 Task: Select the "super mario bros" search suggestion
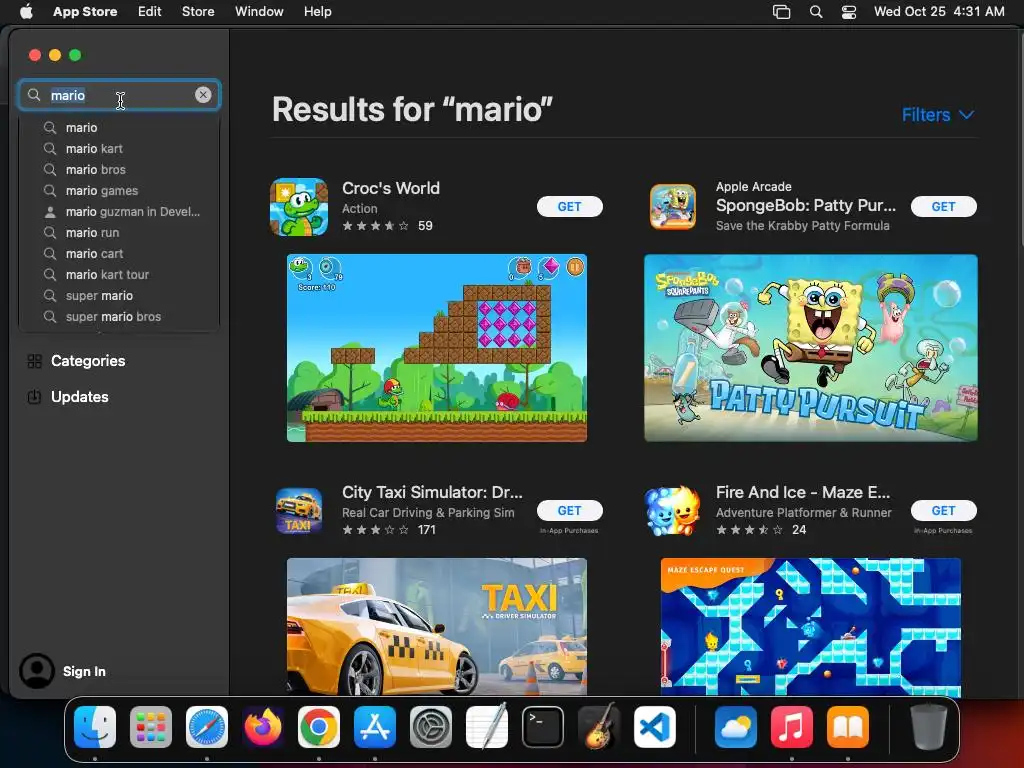119,317
